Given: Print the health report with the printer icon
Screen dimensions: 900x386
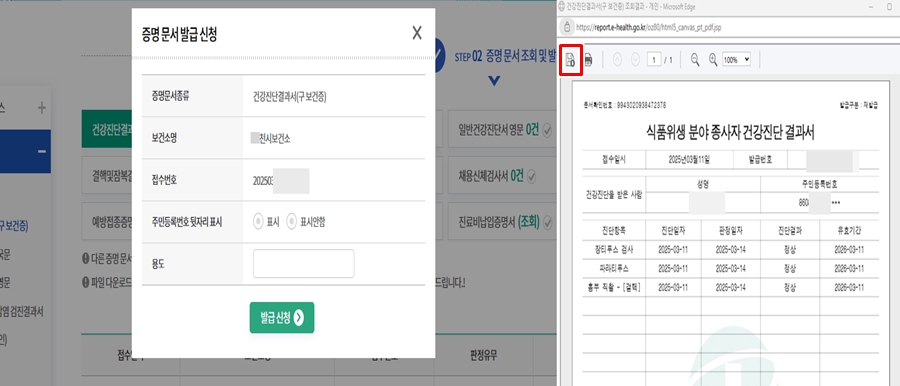Looking at the screenshot, I should click(x=588, y=59).
